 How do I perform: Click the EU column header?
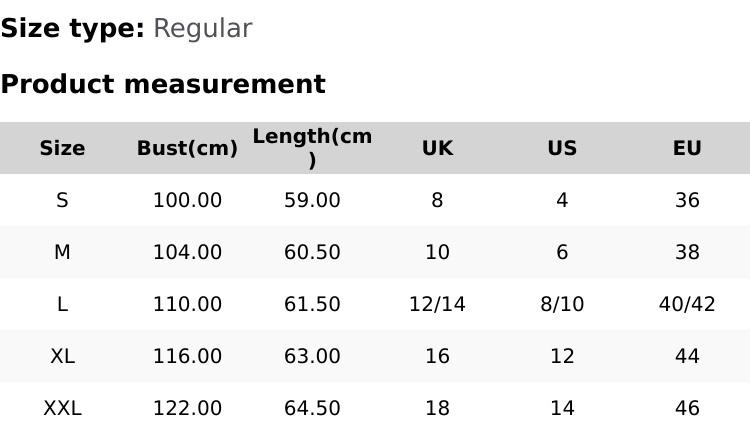[687, 148]
